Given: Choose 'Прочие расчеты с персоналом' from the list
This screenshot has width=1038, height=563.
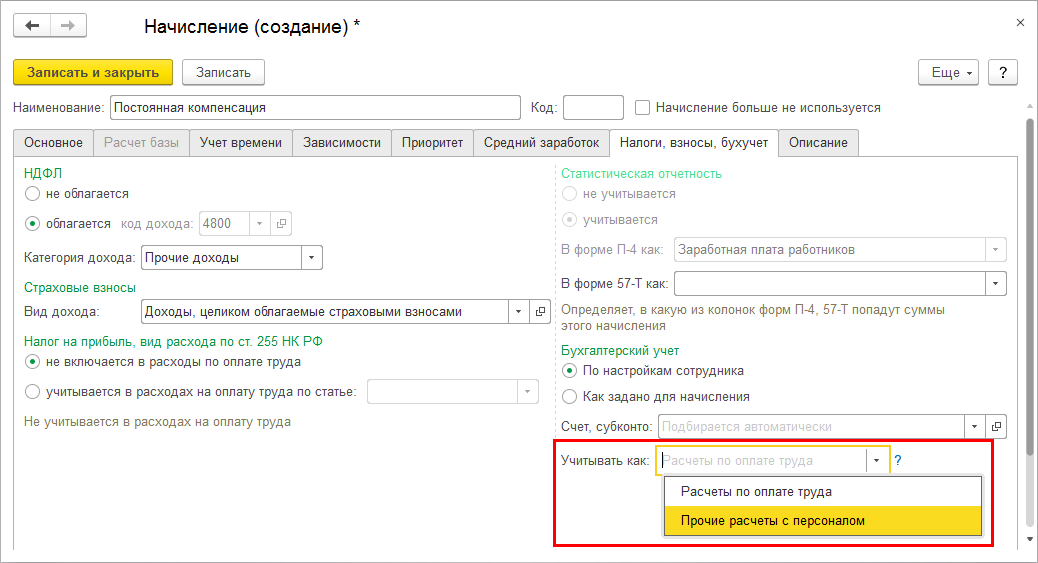Looking at the screenshot, I should click(x=772, y=521).
